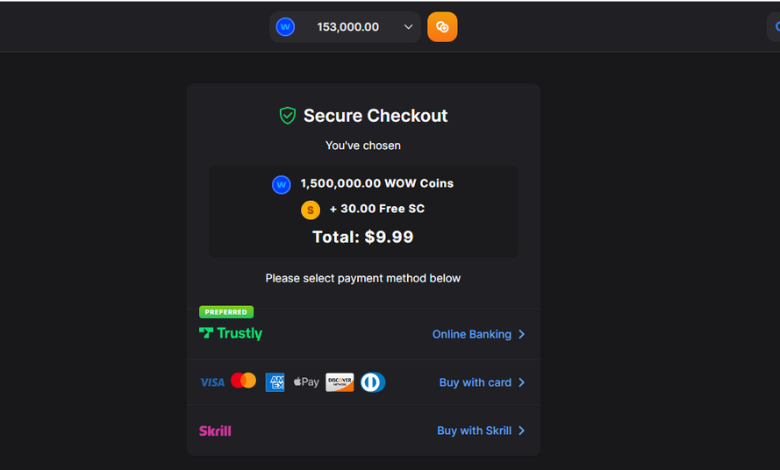The image size is (780, 470).
Task: Click the gold Free SC coin icon
Action: point(311,210)
